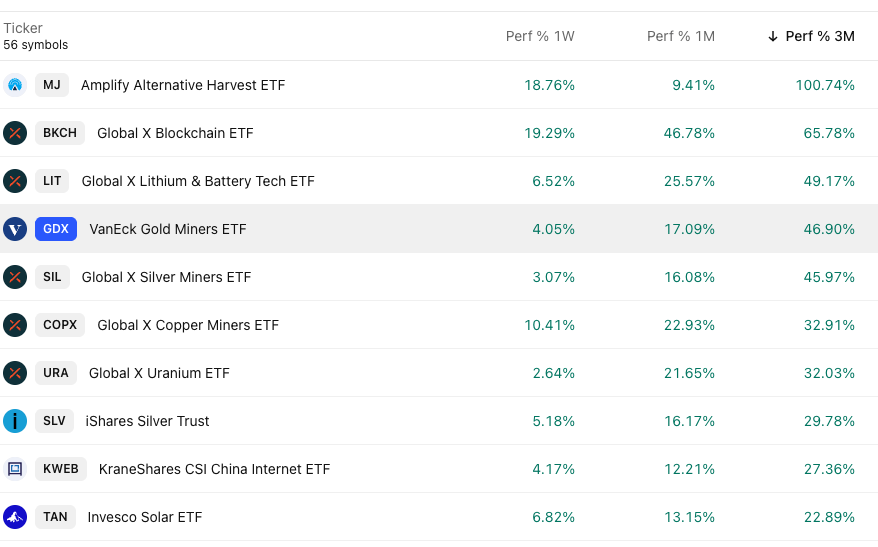The height and width of the screenshot is (547, 878).
Task: Sort by Perf % 1W column
Action: point(540,36)
